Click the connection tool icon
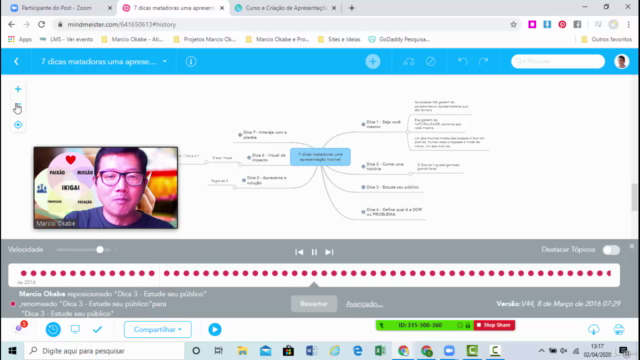640x360 pixels. click(x=409, y=61)
